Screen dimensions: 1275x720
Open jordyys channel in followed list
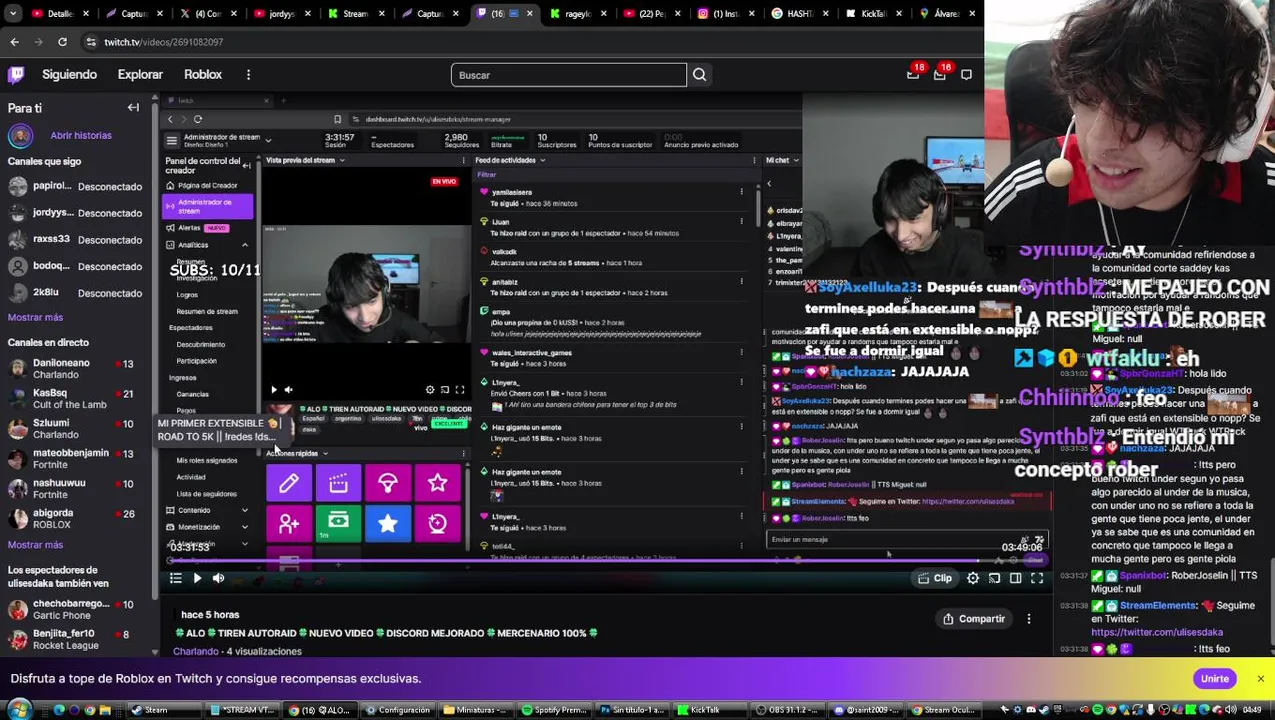point(75,213)
